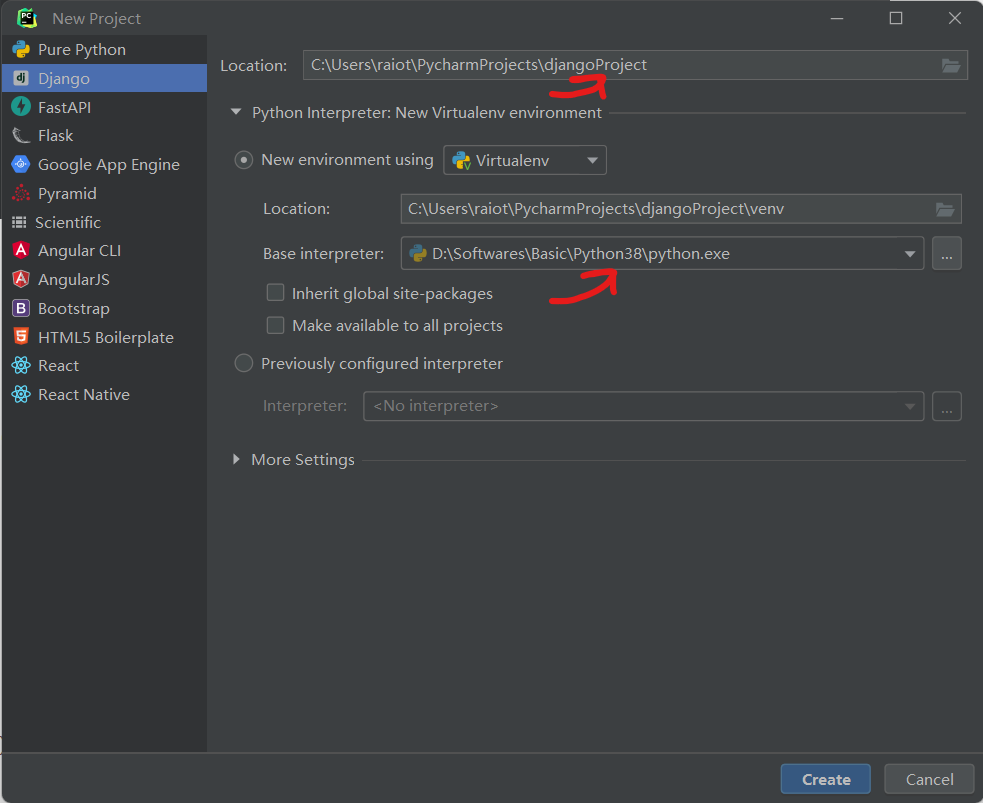Choose the Angular CLI icon
983x803 pixels.
(x=21, y=251)
